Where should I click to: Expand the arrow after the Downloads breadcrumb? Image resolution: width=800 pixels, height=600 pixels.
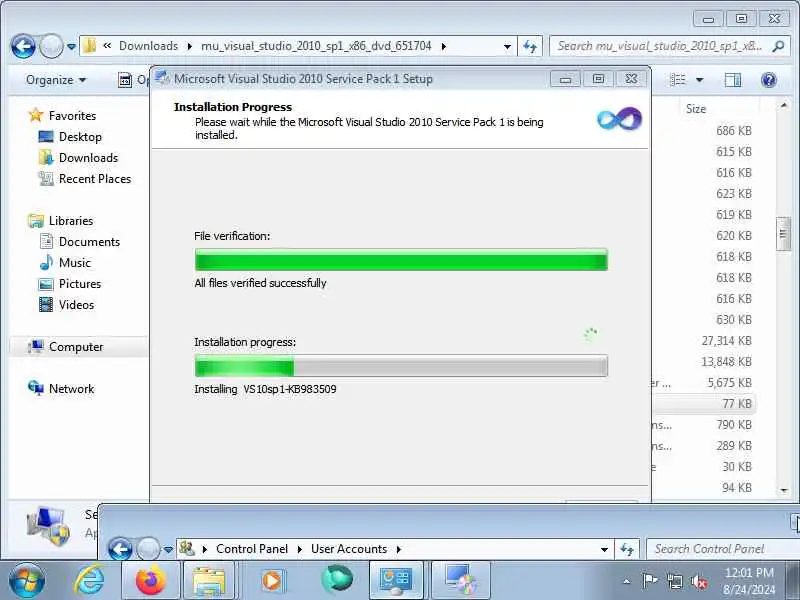click(190, 46)
